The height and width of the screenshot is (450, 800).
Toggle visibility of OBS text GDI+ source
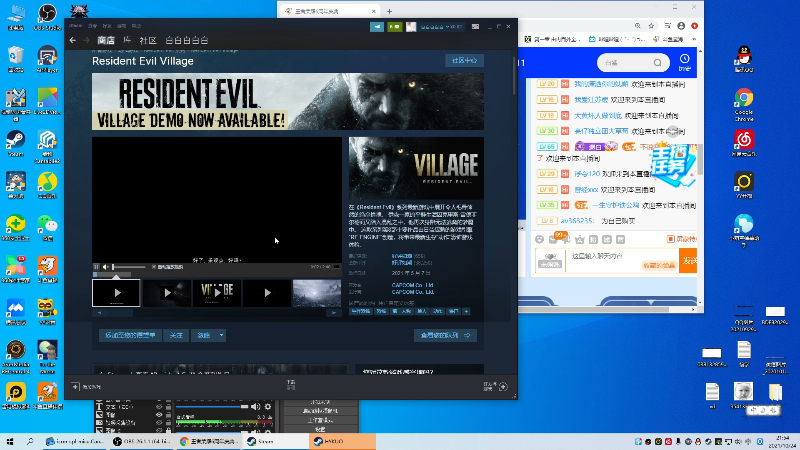(159, 407)
